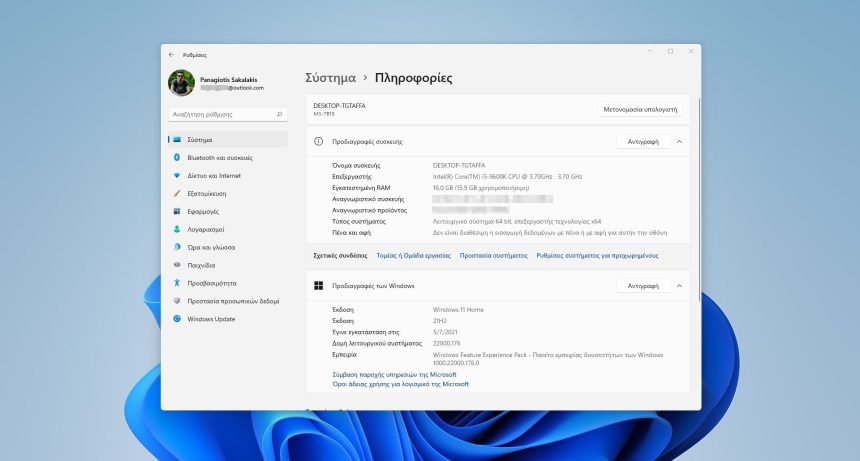This screenshot has height=461, width=860.
Task: Click the search settings input field
Action: [x=228, y=115]
